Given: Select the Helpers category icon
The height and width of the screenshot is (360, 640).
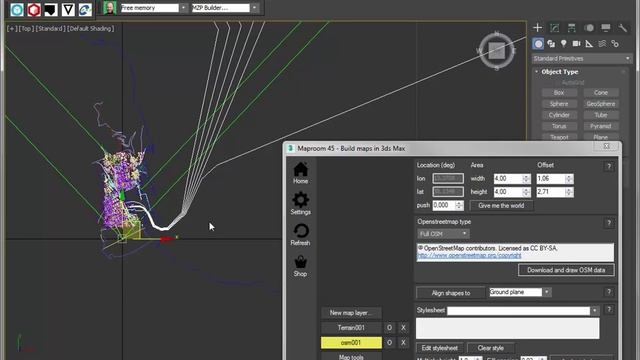Looking at the screenshot, I should [589, 44].
